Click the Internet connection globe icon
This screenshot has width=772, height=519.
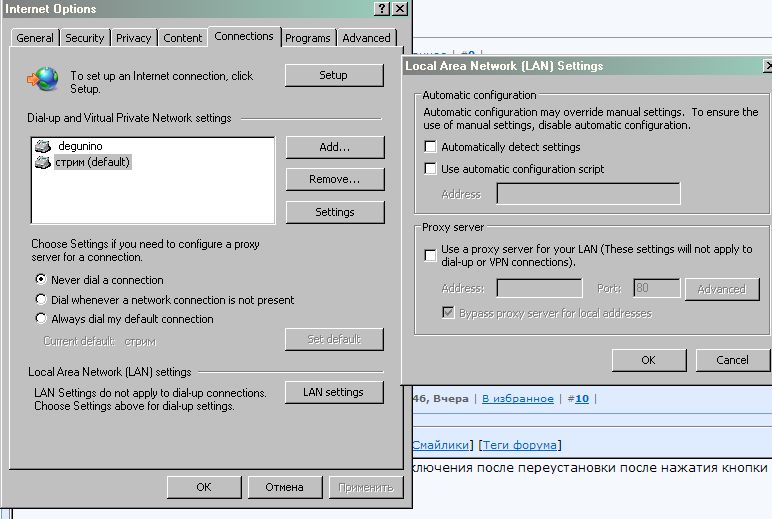(43, 79)
